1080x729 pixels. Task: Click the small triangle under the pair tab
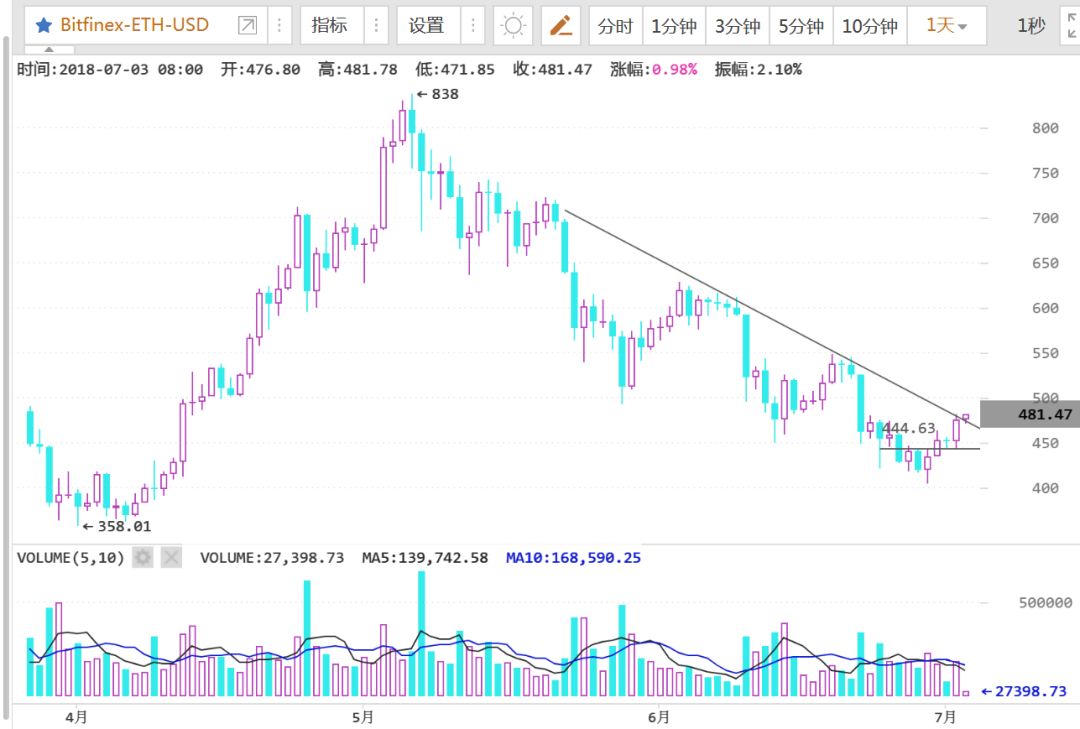click(49, 50)
